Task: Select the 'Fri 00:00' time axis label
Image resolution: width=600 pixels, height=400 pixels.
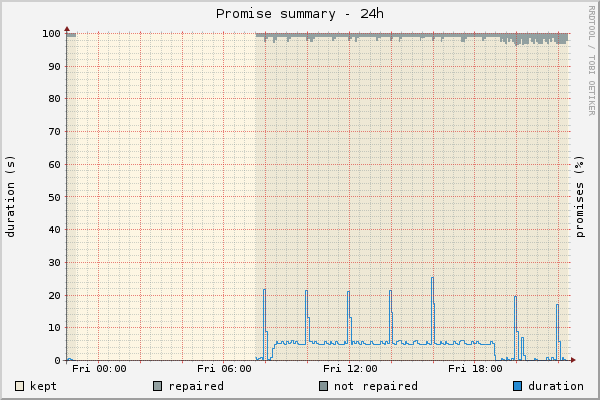Action: coord(100,369)
